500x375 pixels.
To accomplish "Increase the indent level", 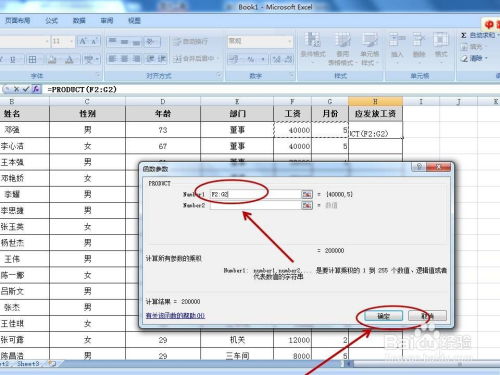I will pos(162,59).
